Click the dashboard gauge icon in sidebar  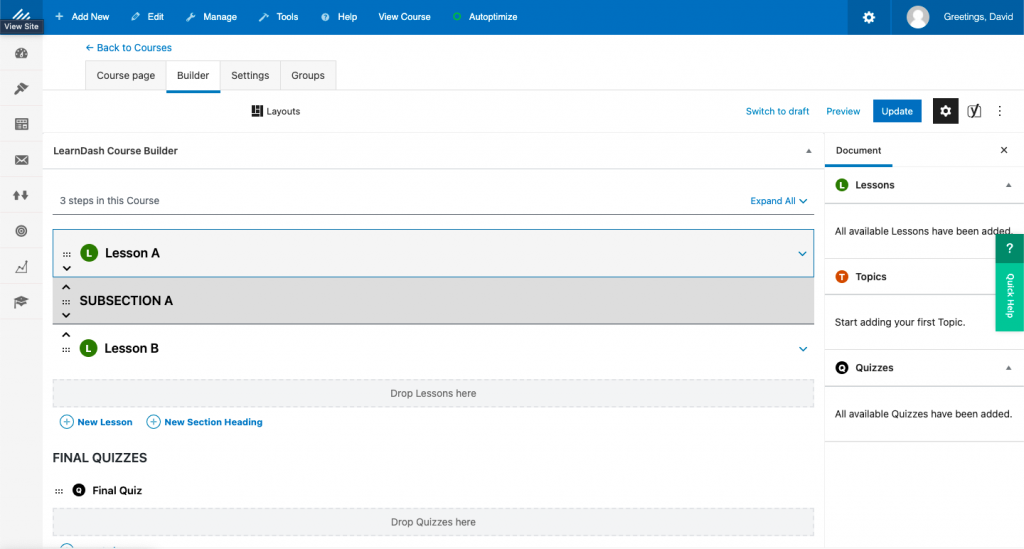point(21,53)
